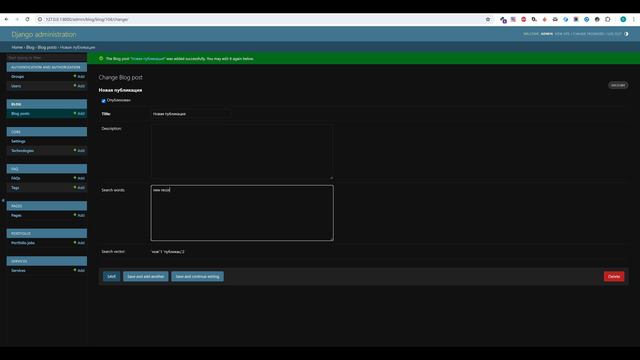The width and height of the screenshot is (640, 360).
Task: Add a new Service via sidebar Add
Action: 80,271
